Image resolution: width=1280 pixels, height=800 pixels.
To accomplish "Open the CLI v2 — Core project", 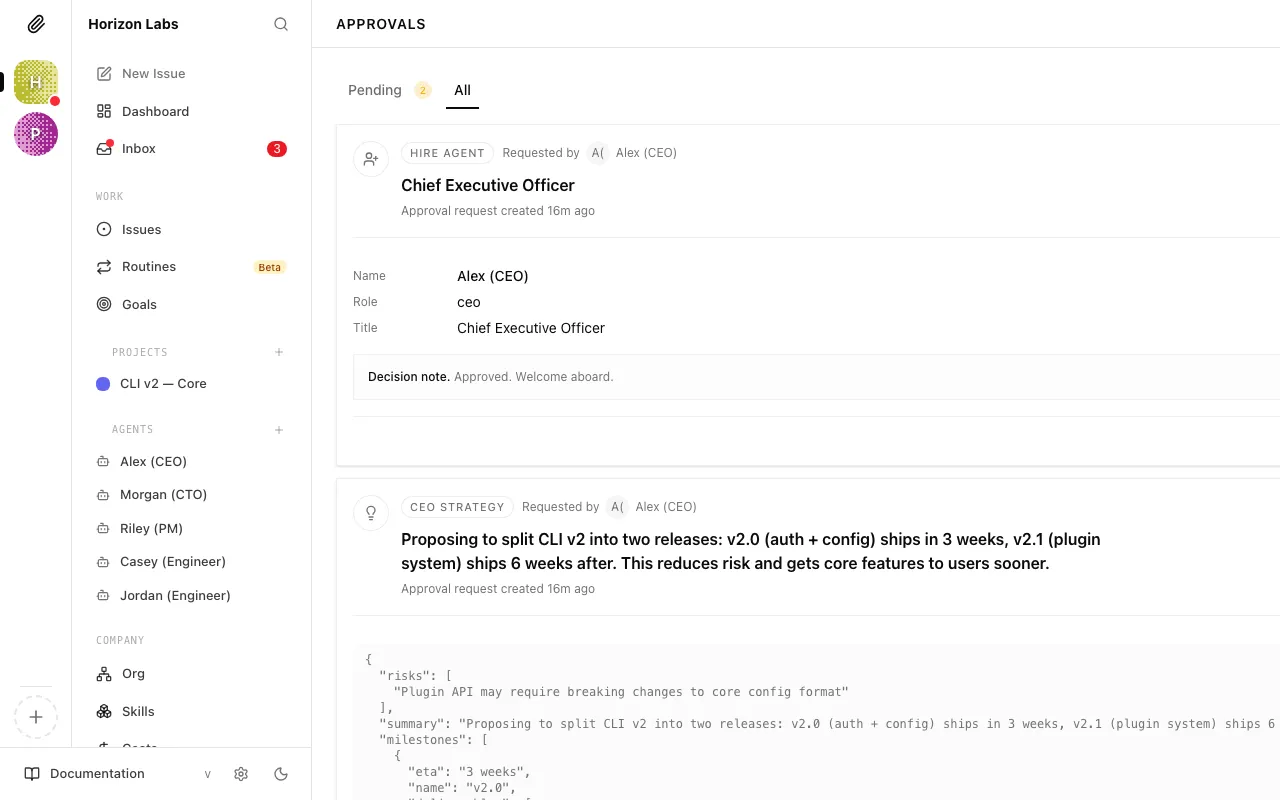I will (191, 383).
